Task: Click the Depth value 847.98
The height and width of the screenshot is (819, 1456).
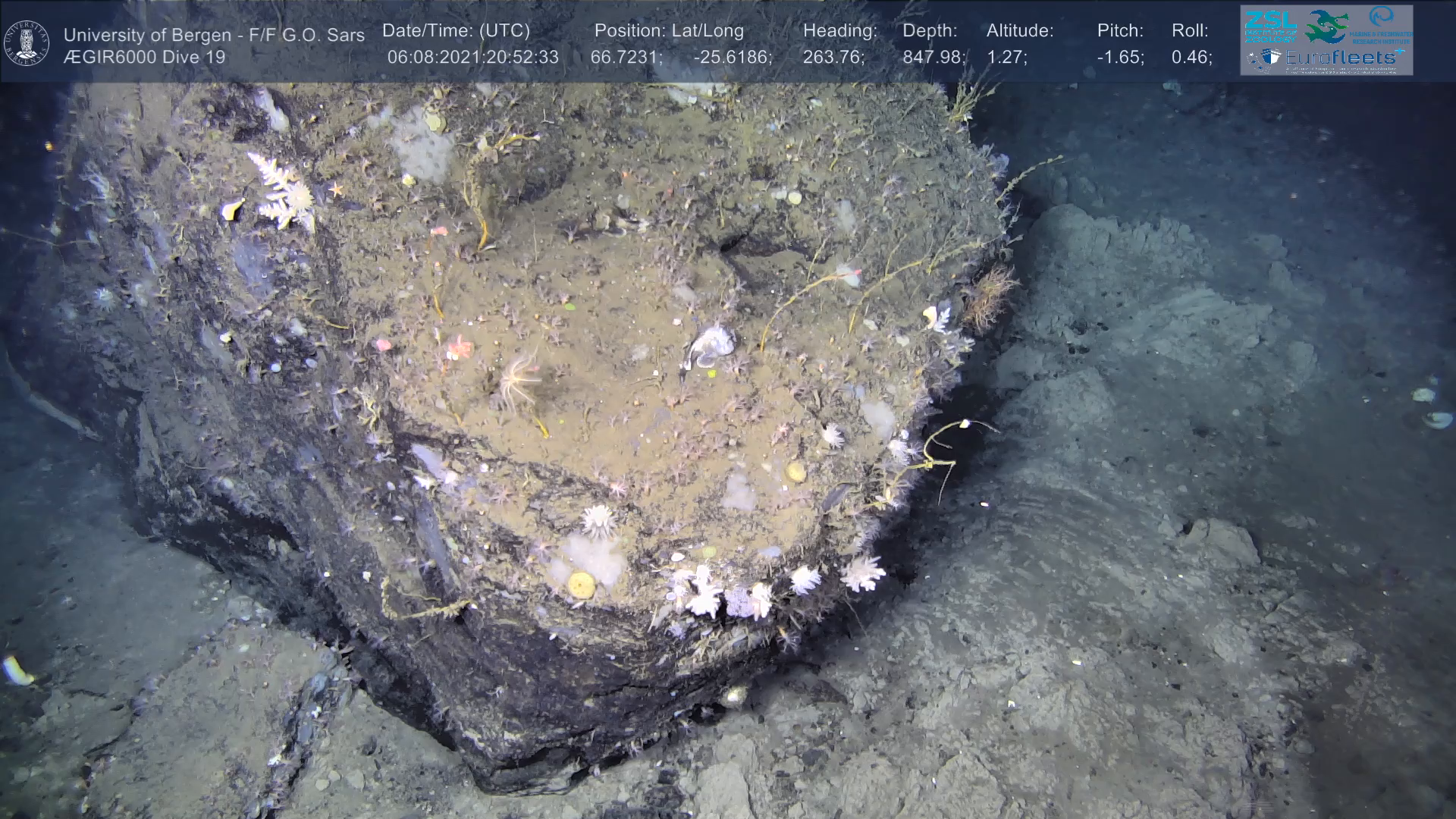Action: [934, 58]
